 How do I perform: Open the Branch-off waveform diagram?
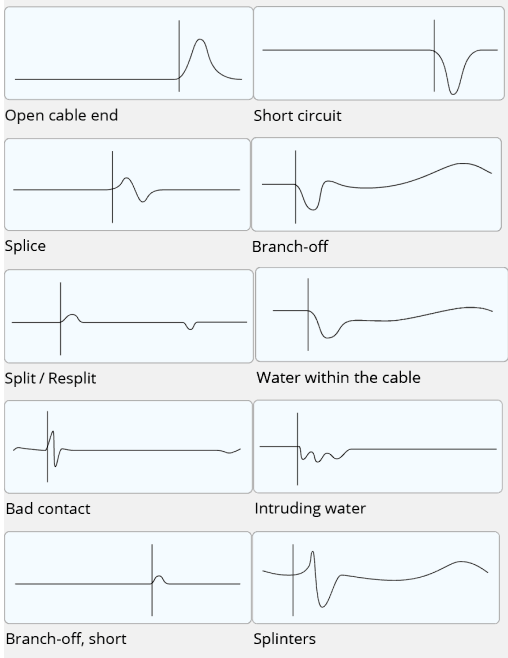click(x=376, y=184)
